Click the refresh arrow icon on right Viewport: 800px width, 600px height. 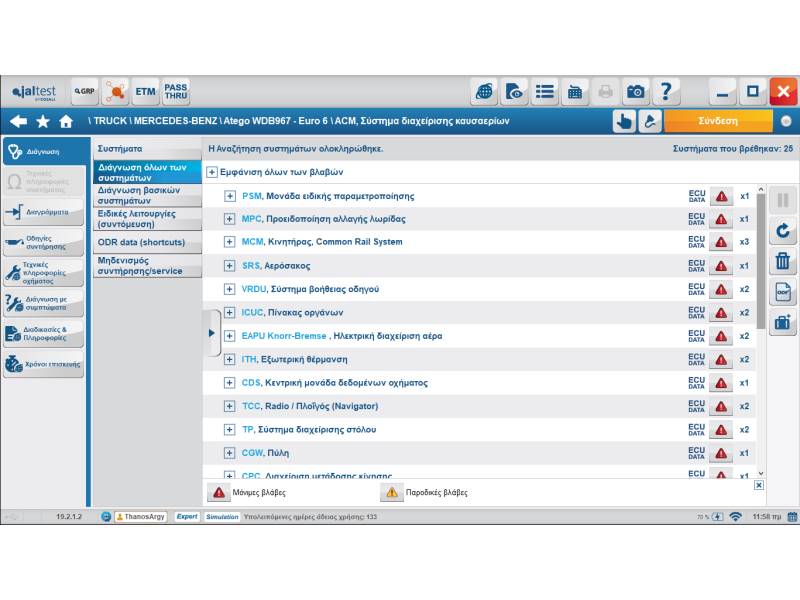pos(782,230)
